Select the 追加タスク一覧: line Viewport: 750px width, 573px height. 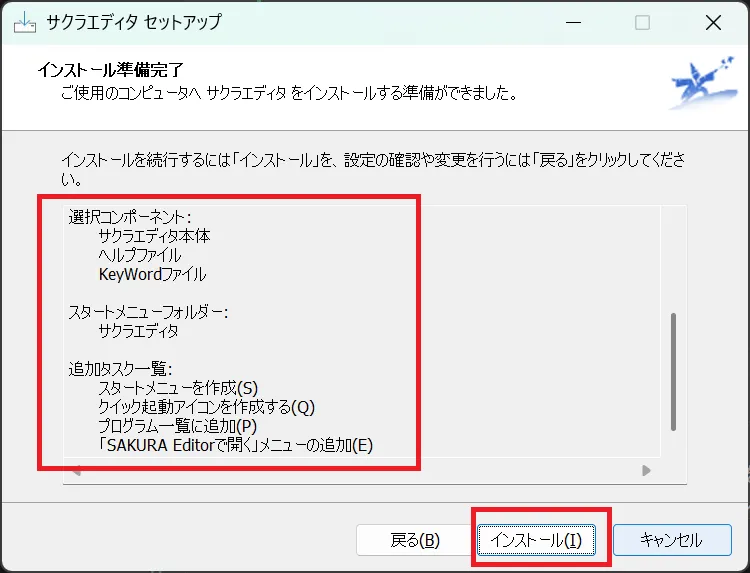point(120,369)
